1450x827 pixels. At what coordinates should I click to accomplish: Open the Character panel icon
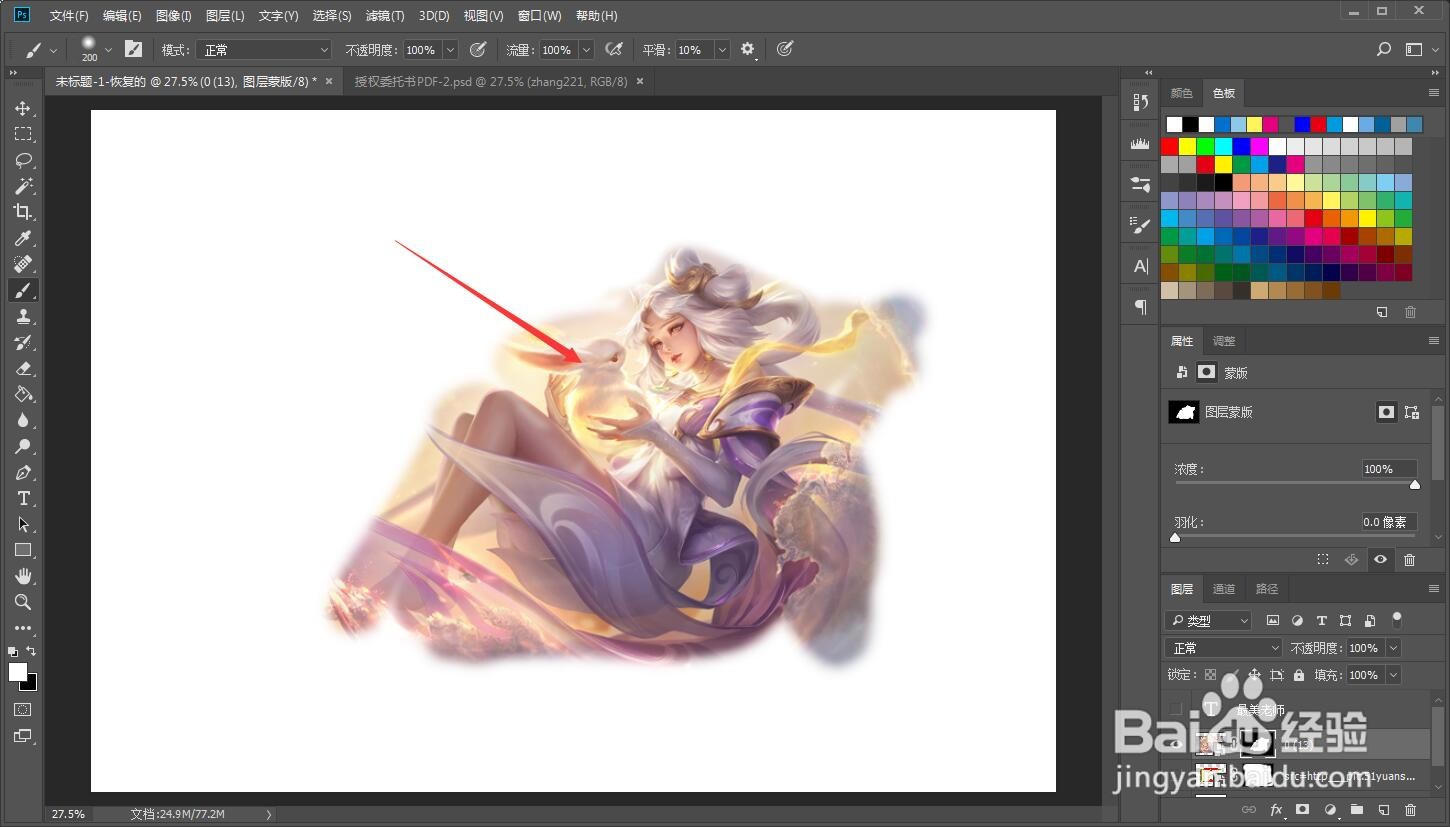pos(1140,266)
